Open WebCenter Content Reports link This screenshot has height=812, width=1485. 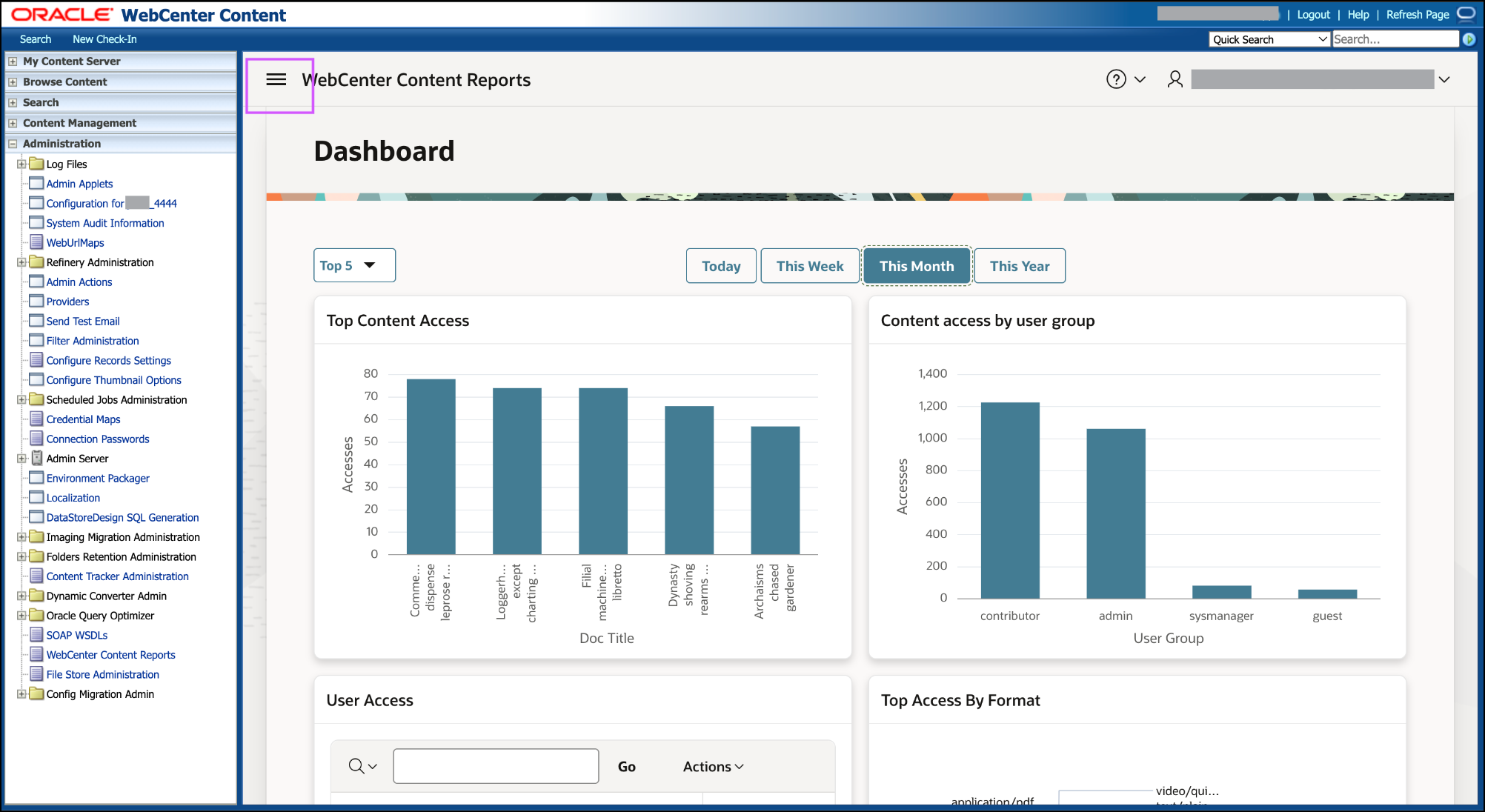click(x=111, y=655)
